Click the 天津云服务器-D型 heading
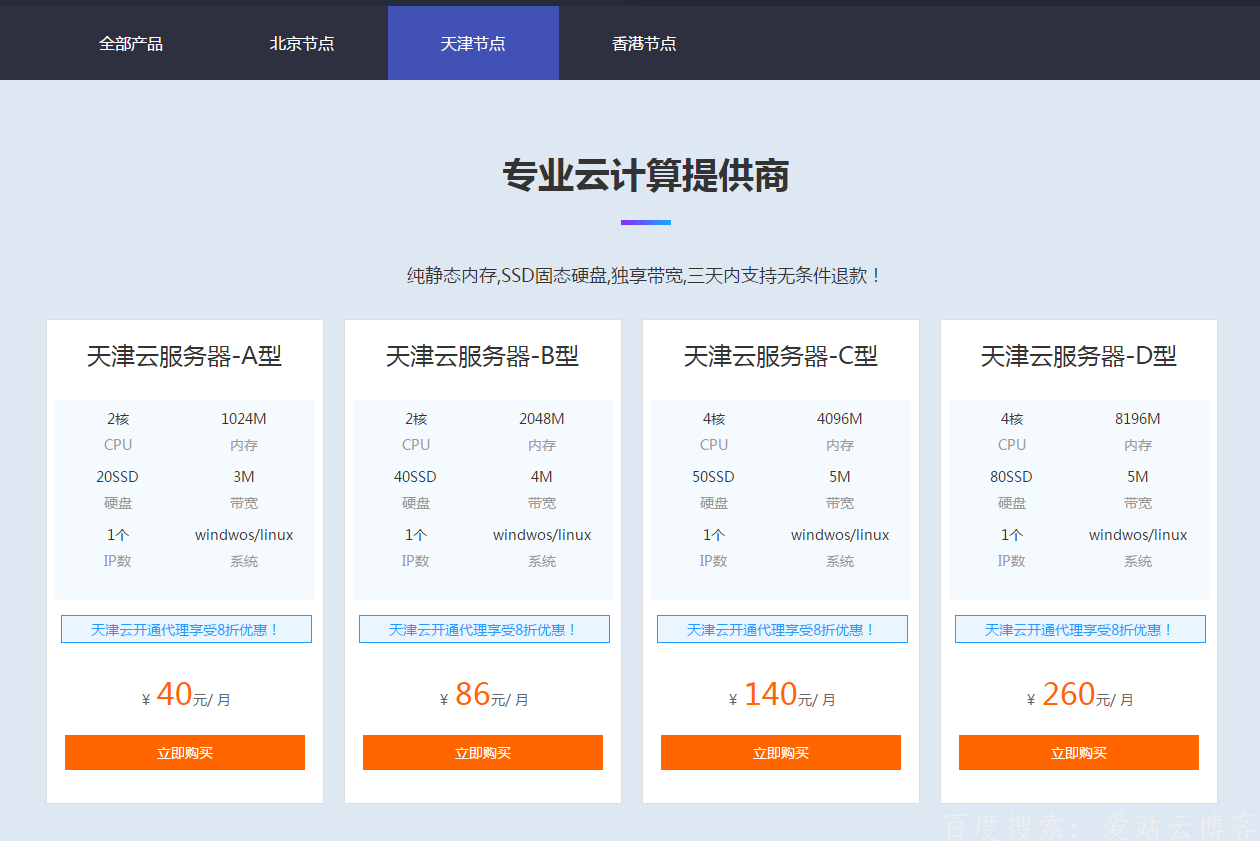 (x=1079, y=356)
